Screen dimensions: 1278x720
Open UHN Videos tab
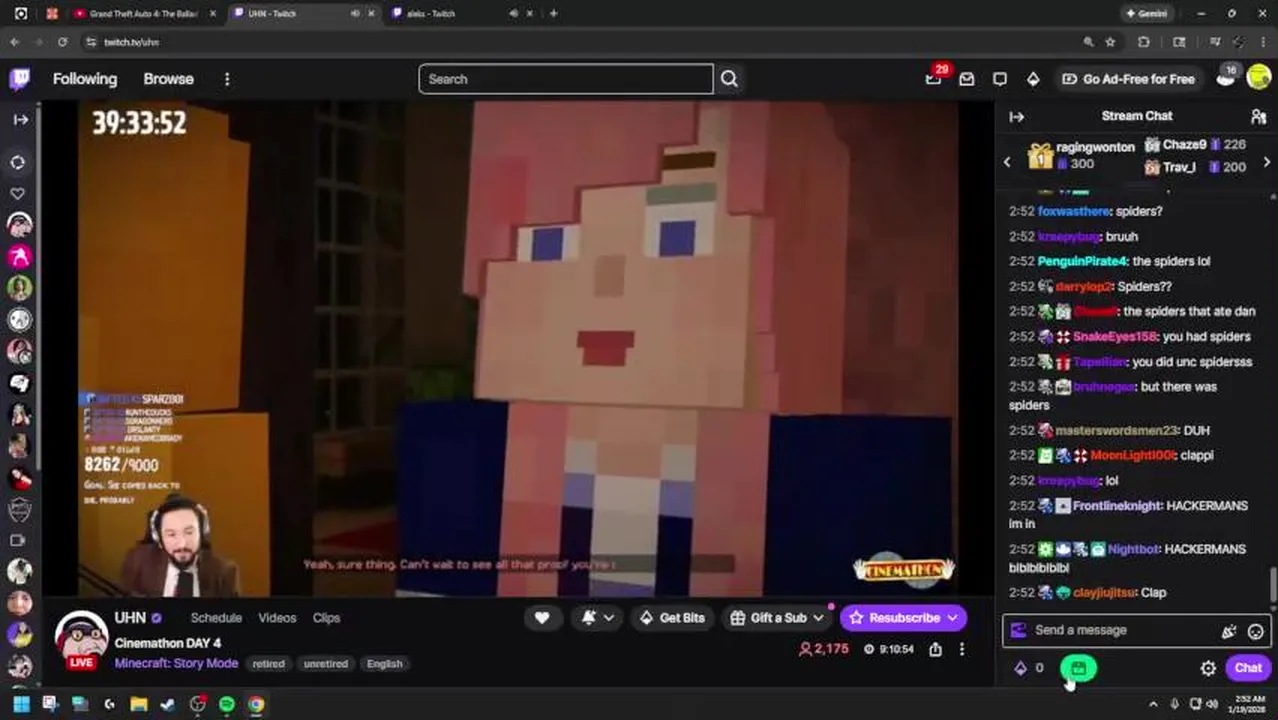point(277,618)
